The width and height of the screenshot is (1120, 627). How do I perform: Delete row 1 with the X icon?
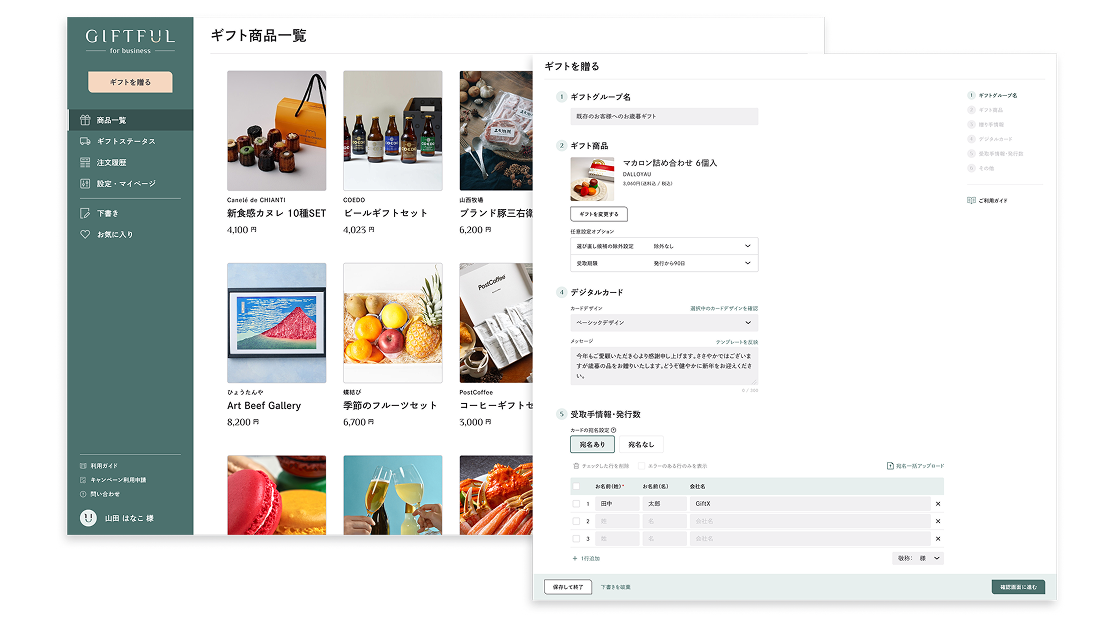[938, 504]
